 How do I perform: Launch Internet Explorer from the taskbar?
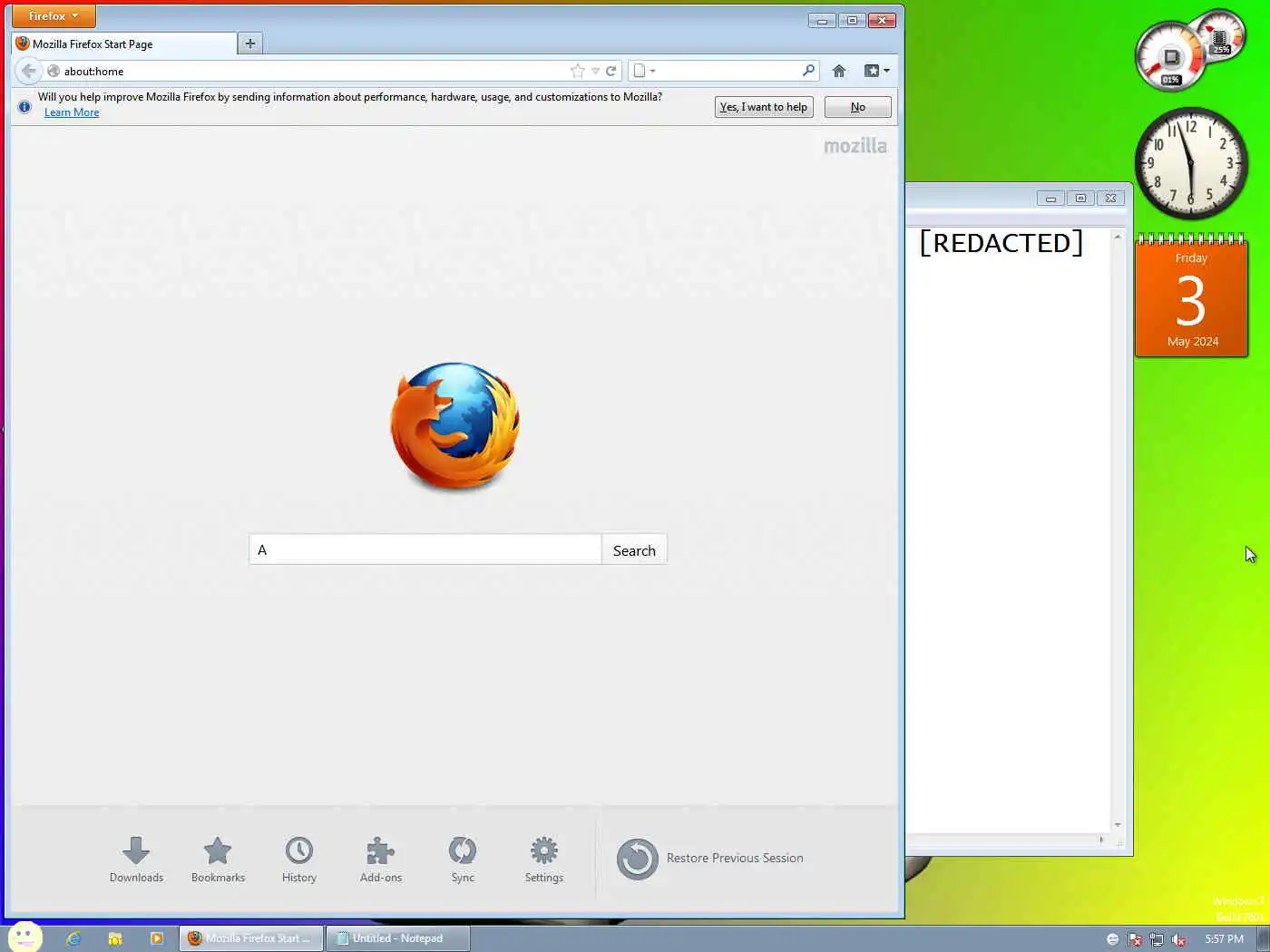coord(73,938)
